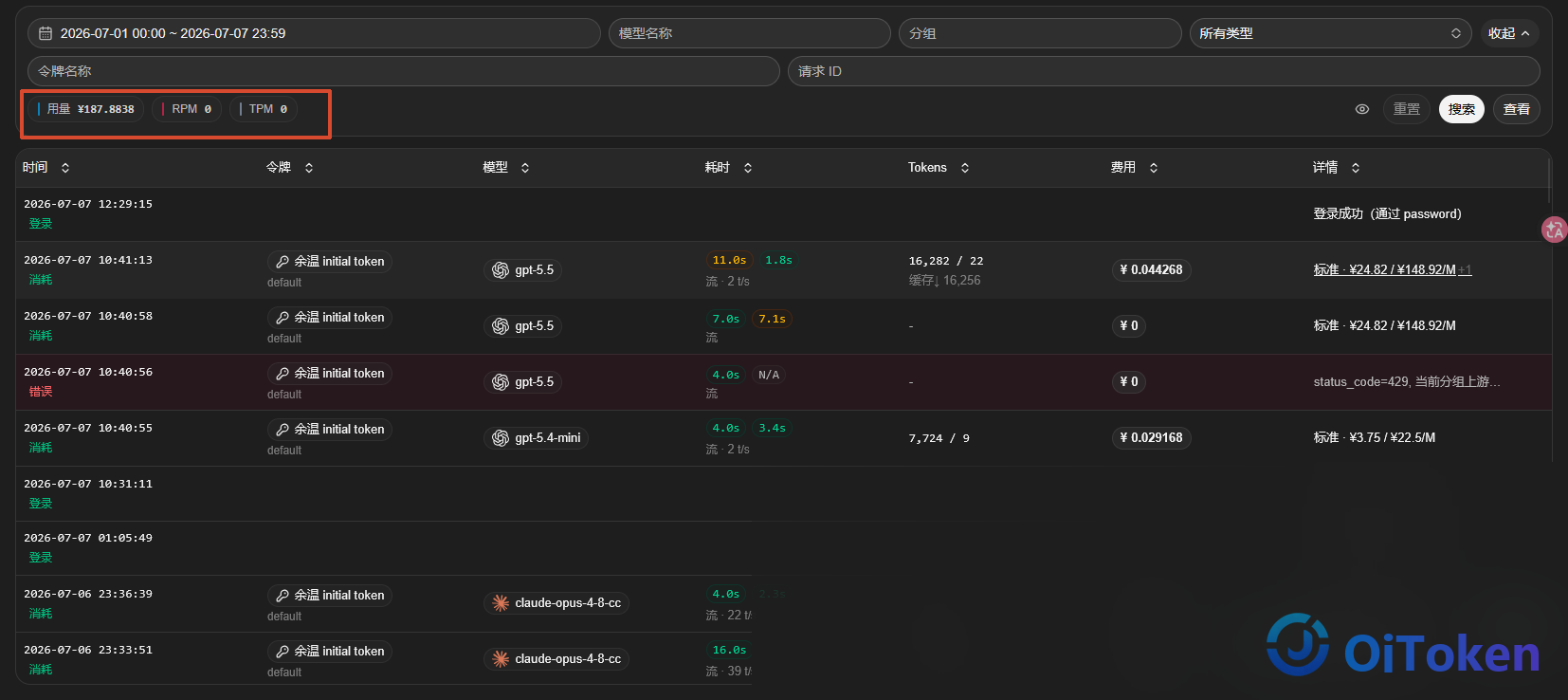The height and width of the screenshot is (700, 1568).
Task: Click the OpenAI logo in the 10:41:13 row
Action: coord(501,270)
